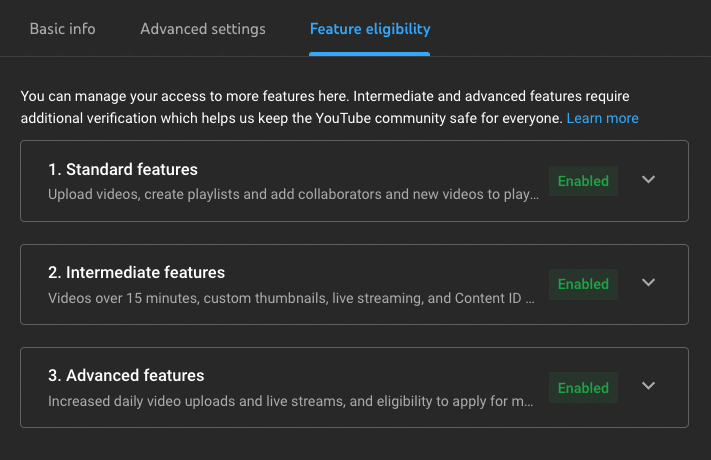
Task: Switch to the Basic info tab
Action: click(x=63, y=28)
